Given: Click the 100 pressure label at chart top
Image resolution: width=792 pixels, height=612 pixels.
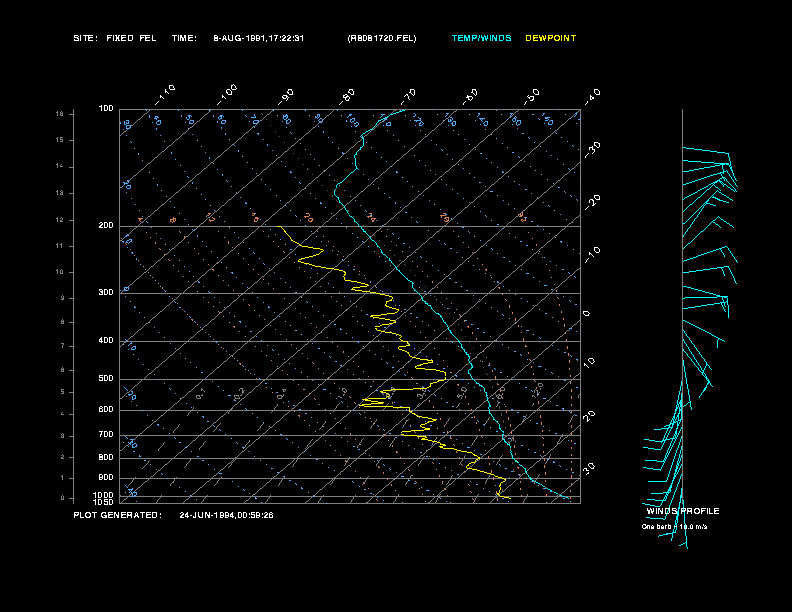Looking at the screenshot, I should pos(106,108).
